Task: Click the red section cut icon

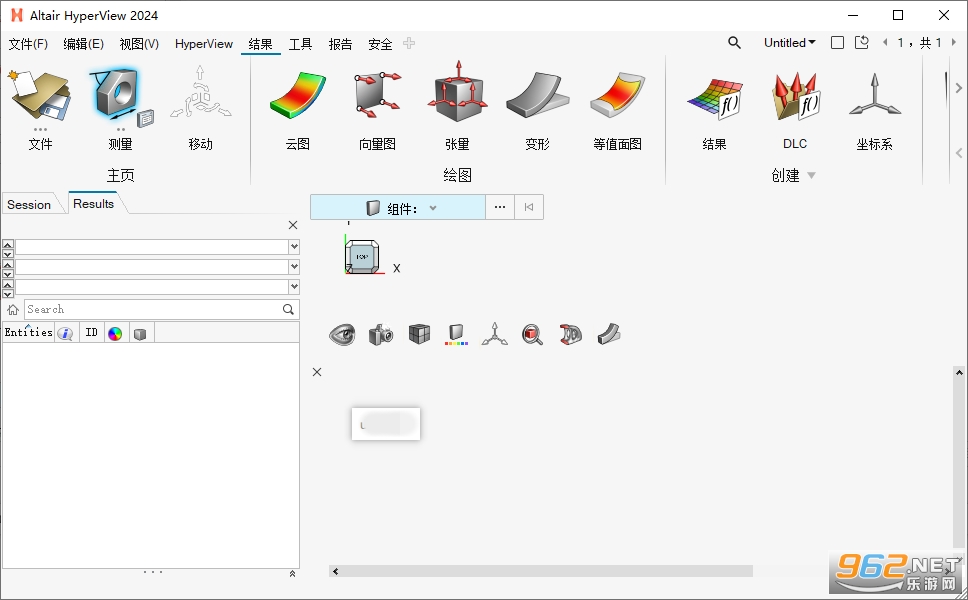Action: click(570, 335)
